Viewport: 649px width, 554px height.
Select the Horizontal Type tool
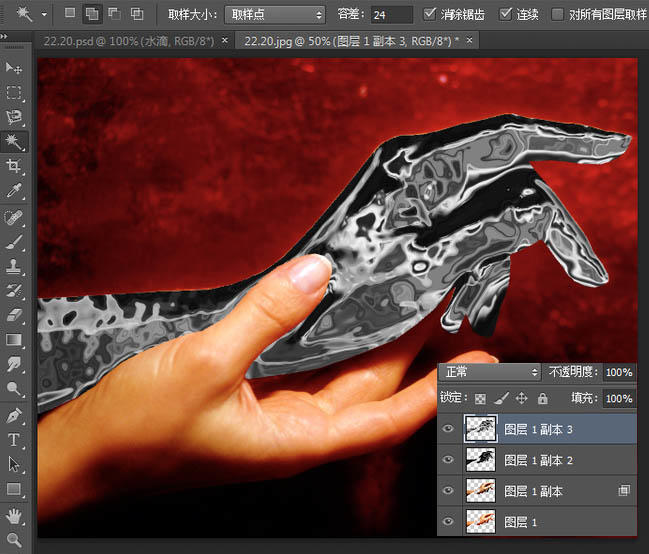(14, 439)
